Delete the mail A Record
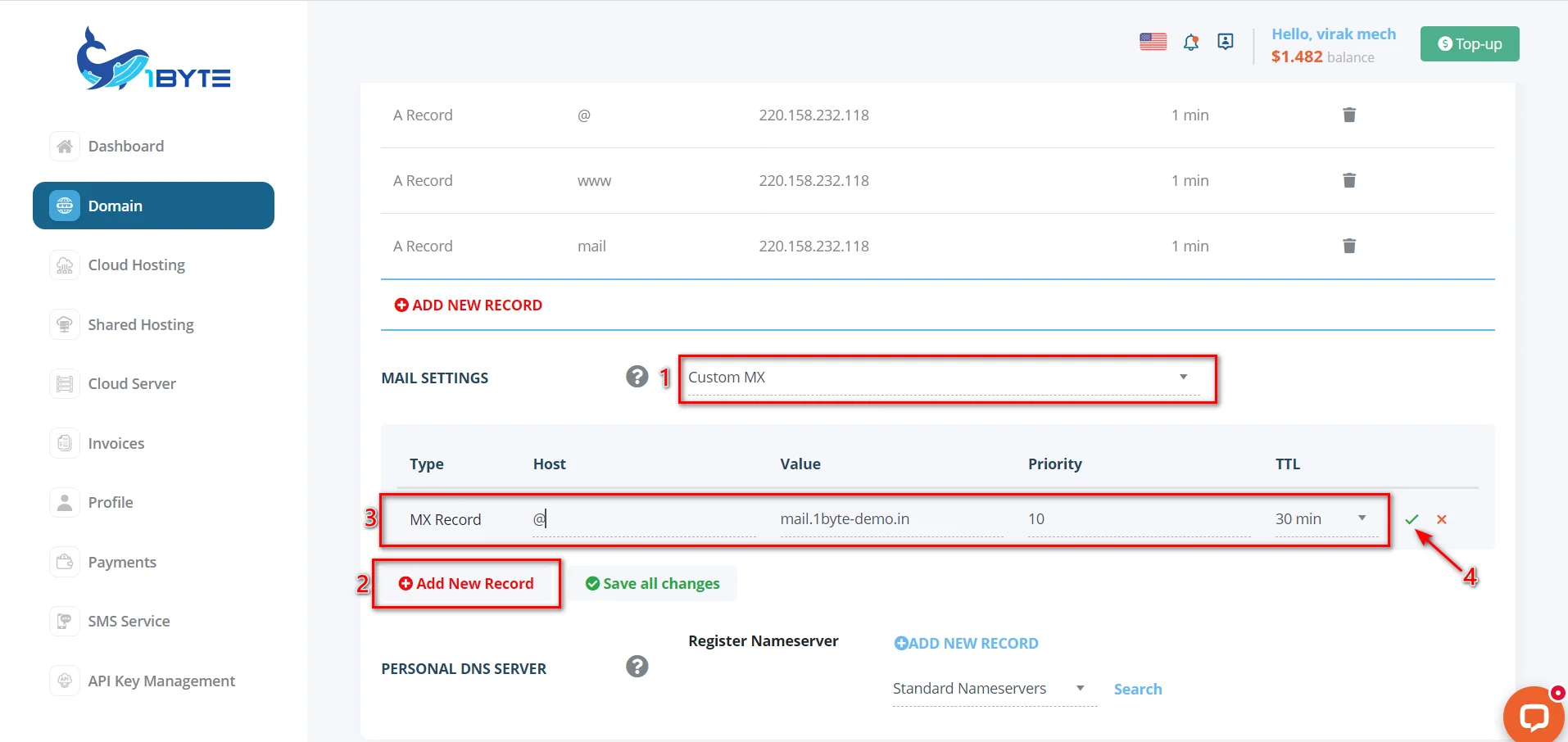 (x=1349, y=246)
